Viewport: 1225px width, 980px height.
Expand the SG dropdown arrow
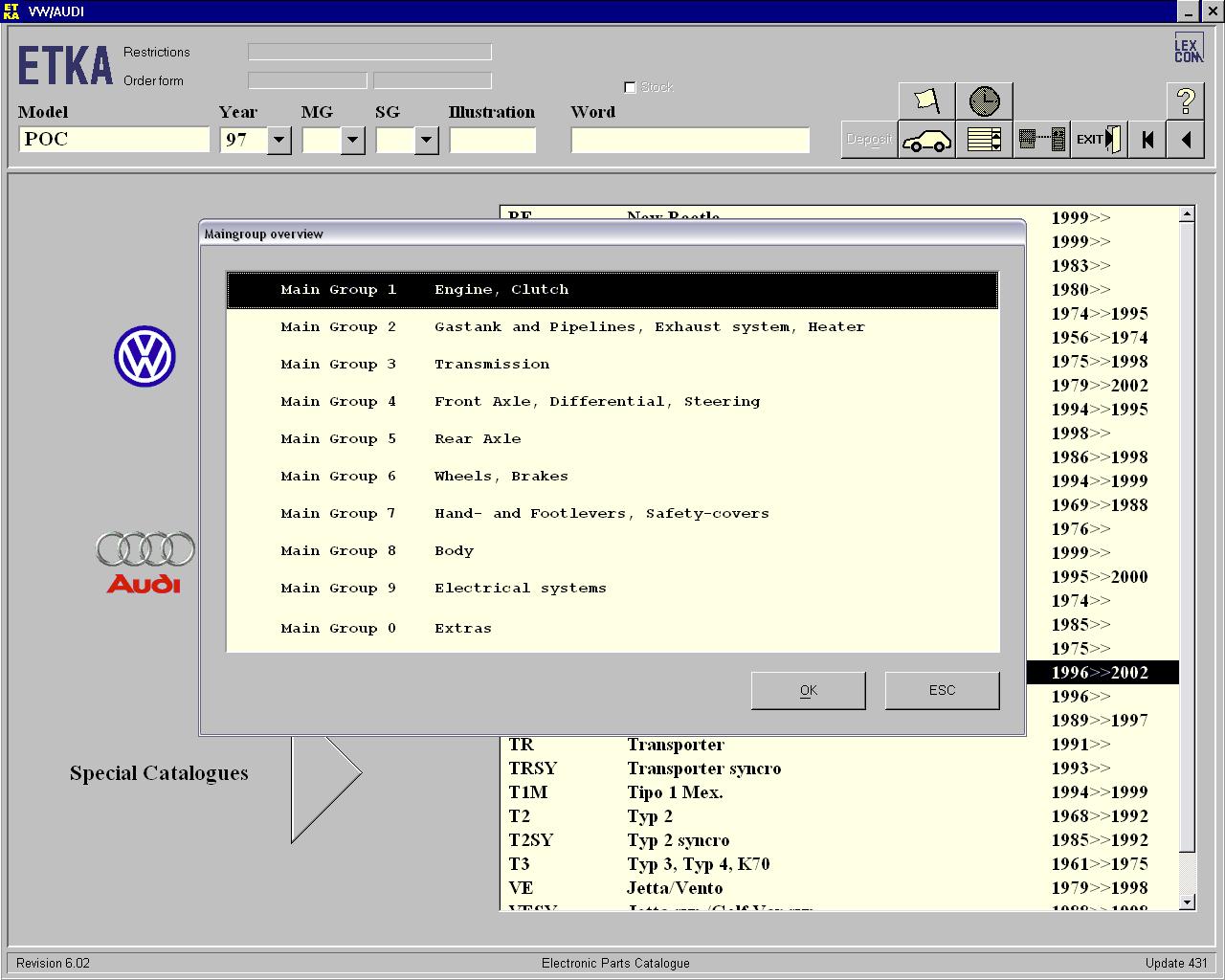pos(426,141)
